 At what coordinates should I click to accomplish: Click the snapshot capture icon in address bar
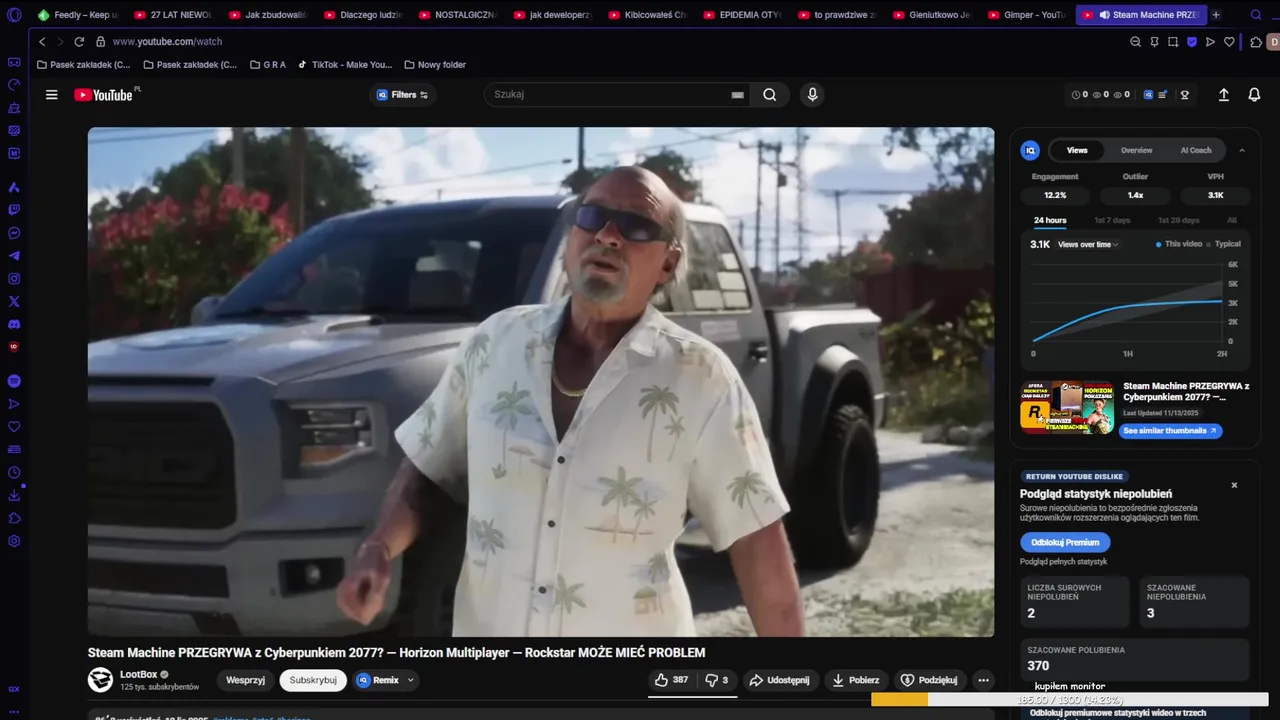pyautogui.click(x=1173, y=42)
